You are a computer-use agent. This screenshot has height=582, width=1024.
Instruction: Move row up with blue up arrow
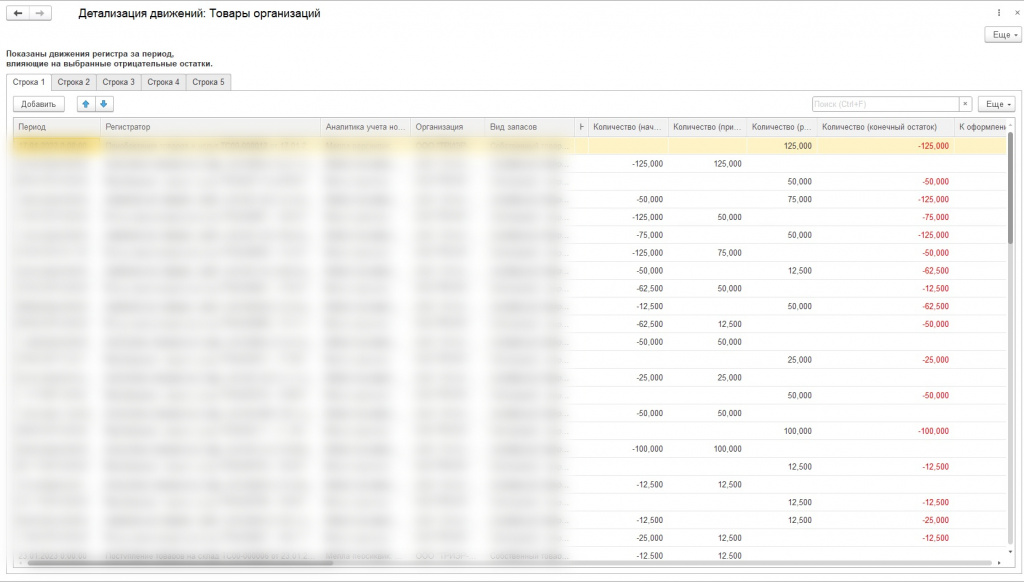coord(86,104)
